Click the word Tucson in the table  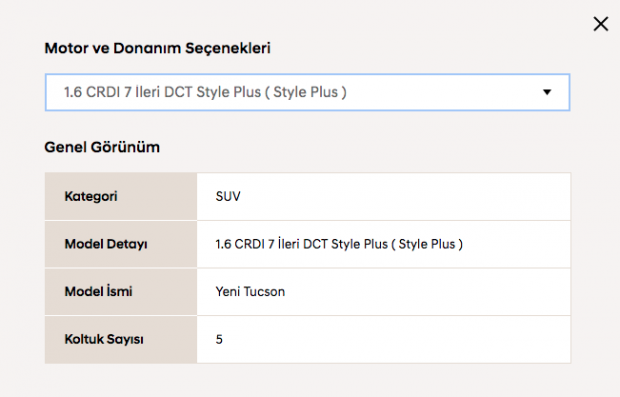point(264,292)
